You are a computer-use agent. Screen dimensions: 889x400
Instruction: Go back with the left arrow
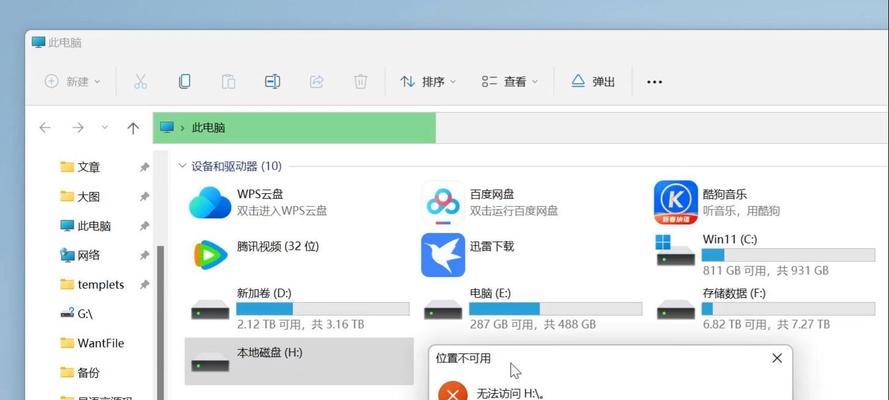tap(45, 128)
